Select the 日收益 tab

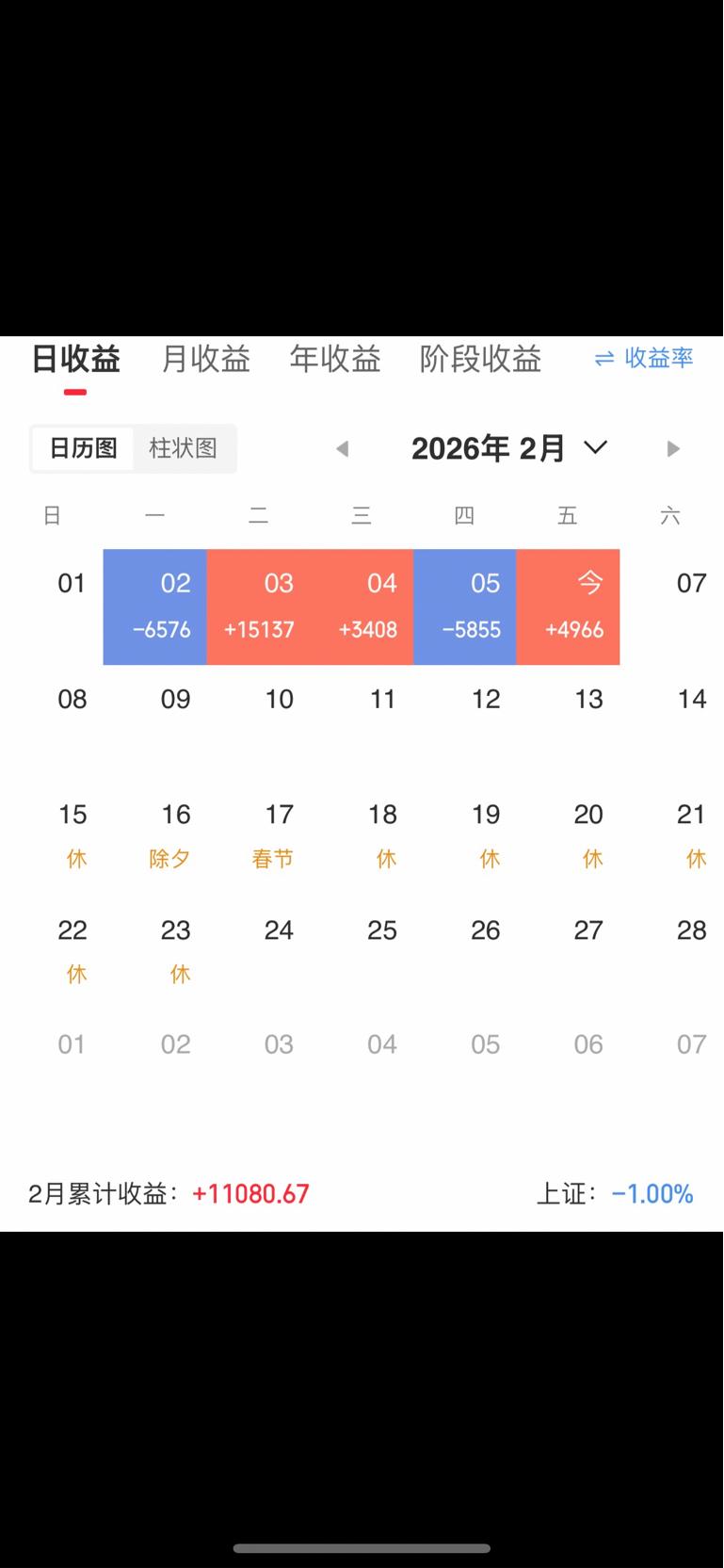click(x=76, y=359)
